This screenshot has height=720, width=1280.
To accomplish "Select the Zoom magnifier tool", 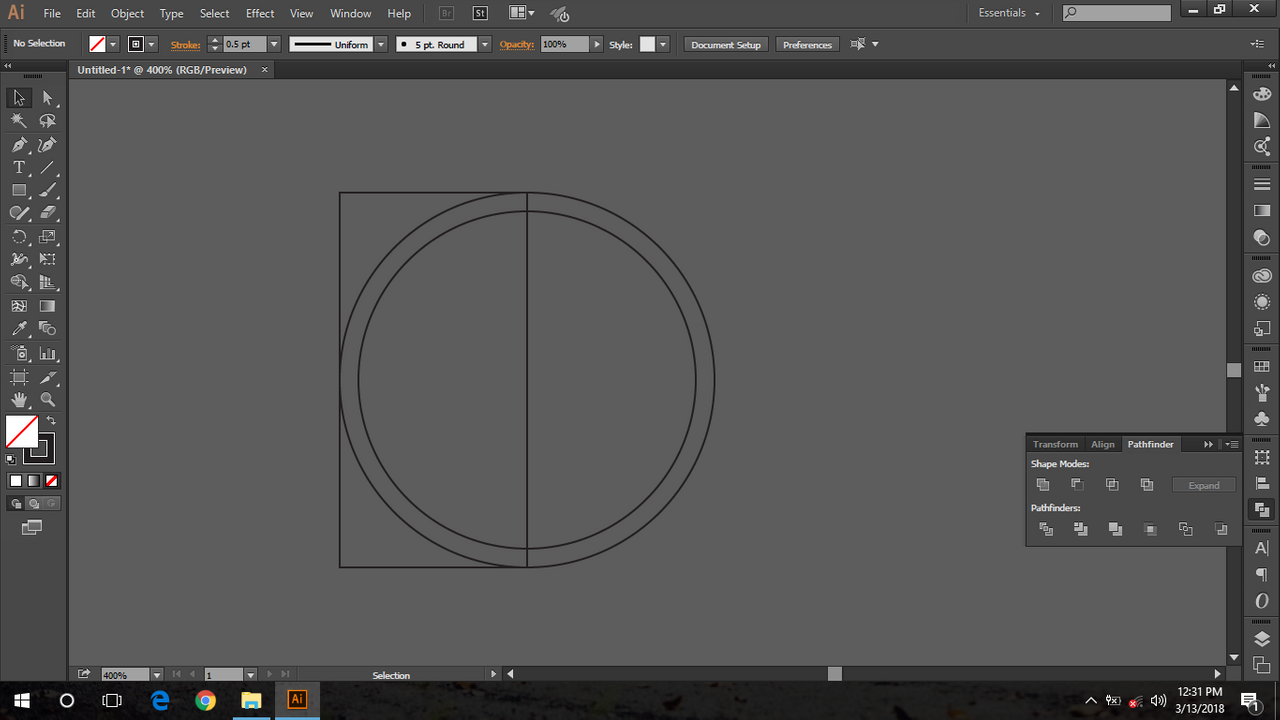I will (47, 400).
